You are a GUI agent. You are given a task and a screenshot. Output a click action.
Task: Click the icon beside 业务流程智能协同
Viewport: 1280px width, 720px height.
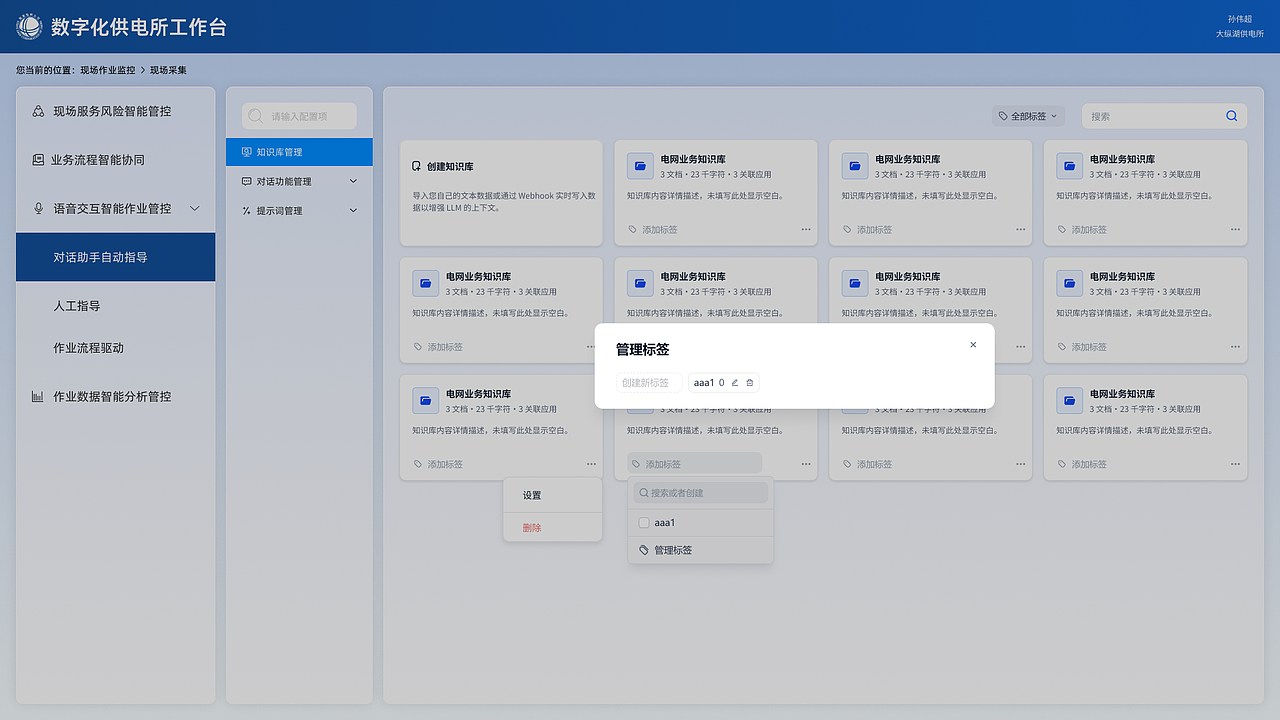[38, 160]
